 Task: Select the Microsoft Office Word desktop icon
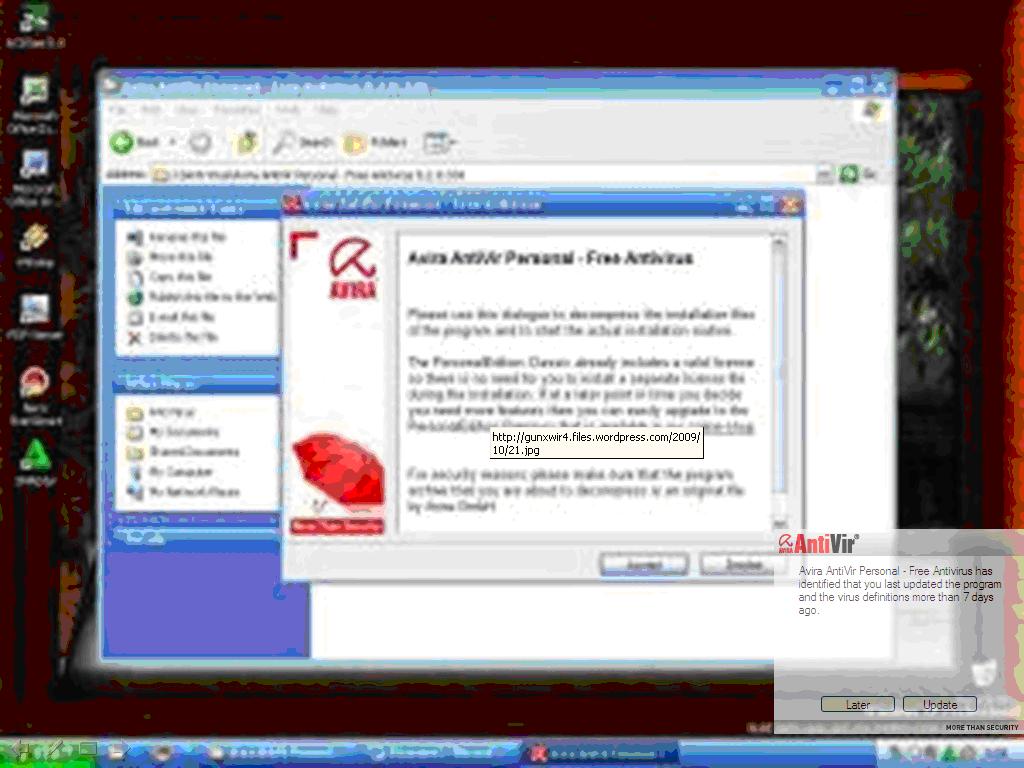35,178
